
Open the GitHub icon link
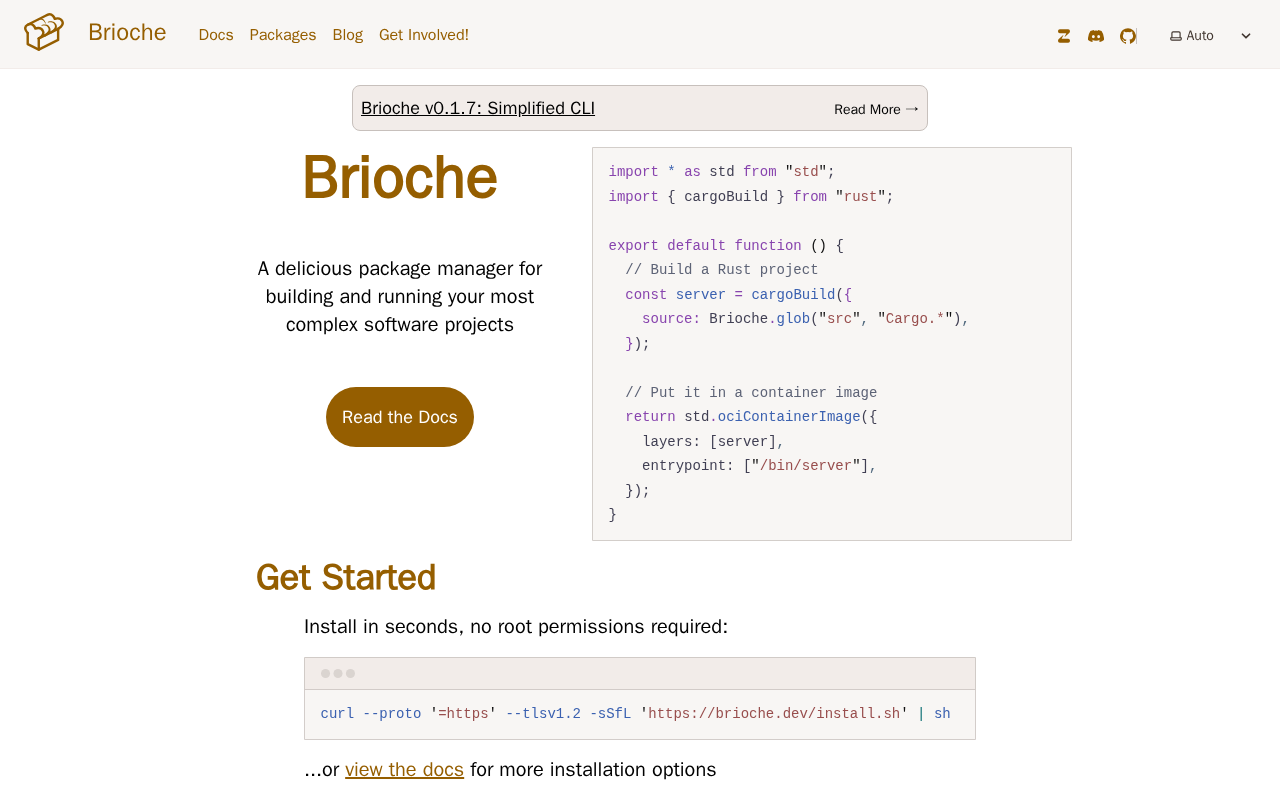pos(1128,36)
